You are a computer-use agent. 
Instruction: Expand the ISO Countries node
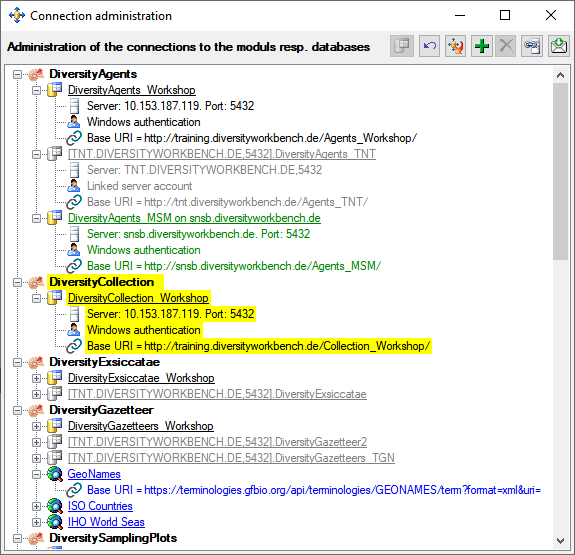(x=36, y=506)
